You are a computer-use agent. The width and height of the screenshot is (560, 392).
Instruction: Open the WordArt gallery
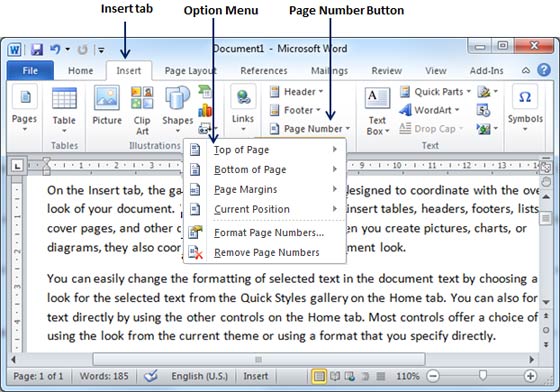click(429, 110)
